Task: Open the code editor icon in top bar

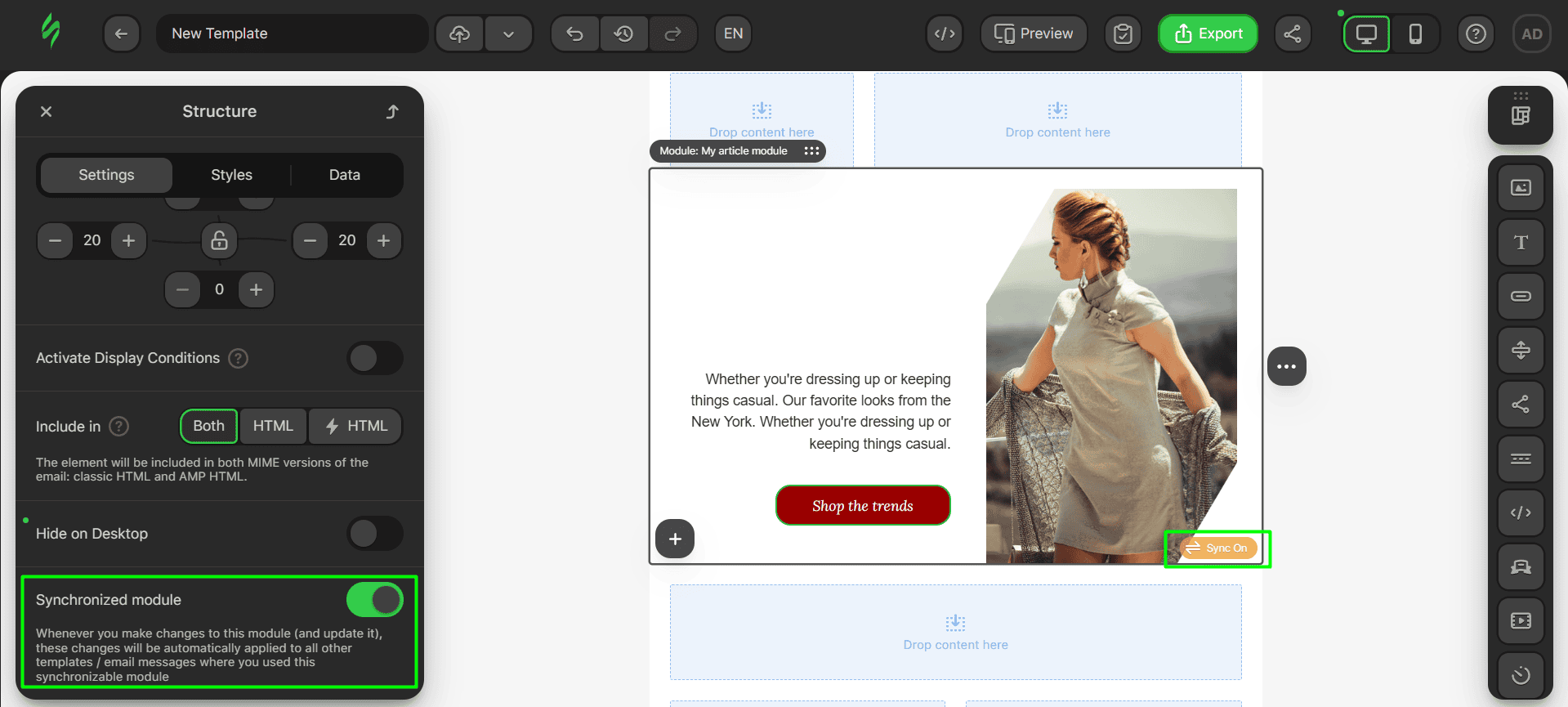Action: click(x=945, y=34)
